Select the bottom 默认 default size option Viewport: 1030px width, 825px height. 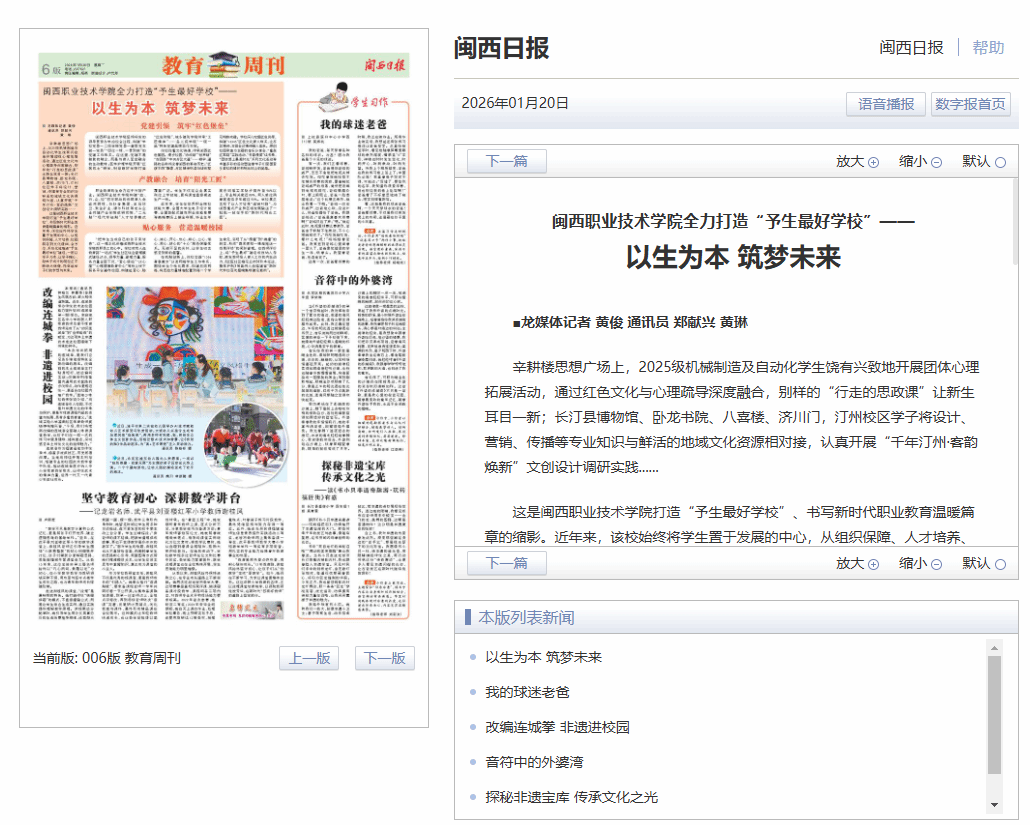click(1000, 564)
